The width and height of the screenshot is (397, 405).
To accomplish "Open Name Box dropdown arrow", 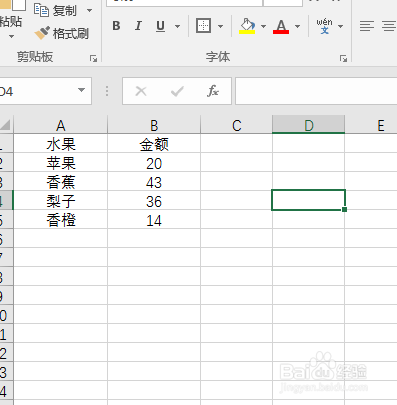I will (x=81, y=90).
